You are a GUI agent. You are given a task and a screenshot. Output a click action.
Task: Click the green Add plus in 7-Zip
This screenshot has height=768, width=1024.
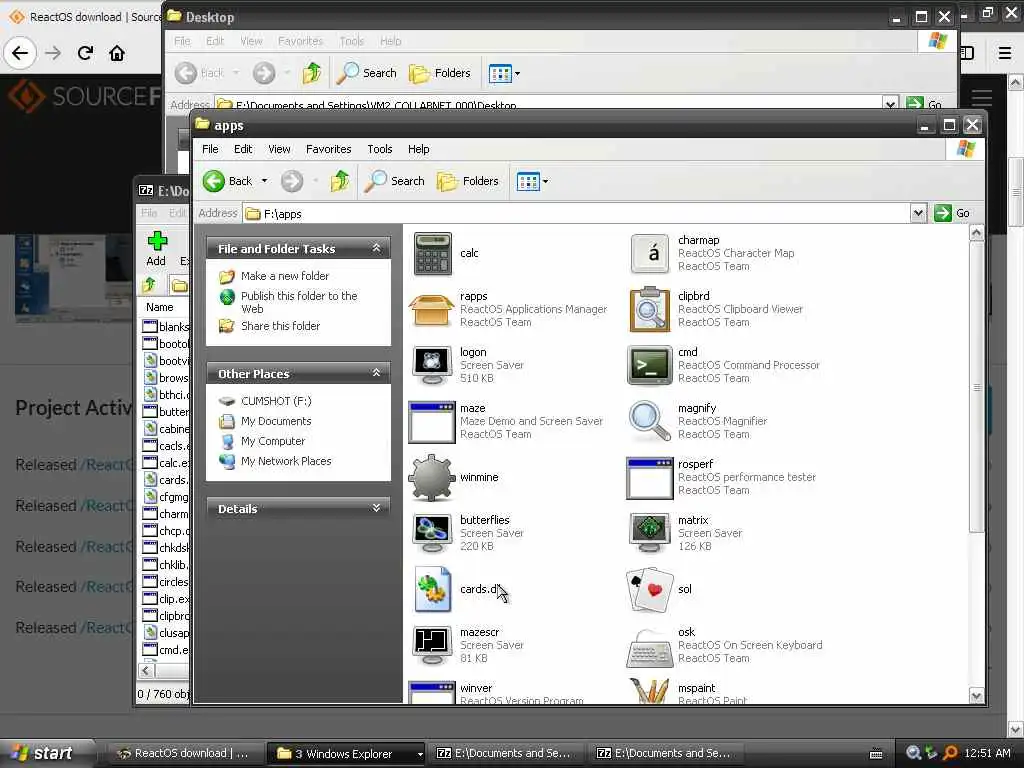click(x=157, y=241)
